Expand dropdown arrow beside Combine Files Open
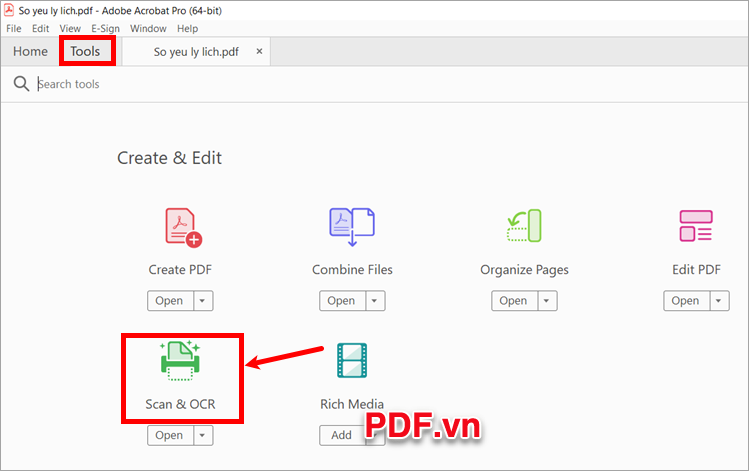Image resolution: width=749 pixels, height=471 pixels. tap(374, 301)
